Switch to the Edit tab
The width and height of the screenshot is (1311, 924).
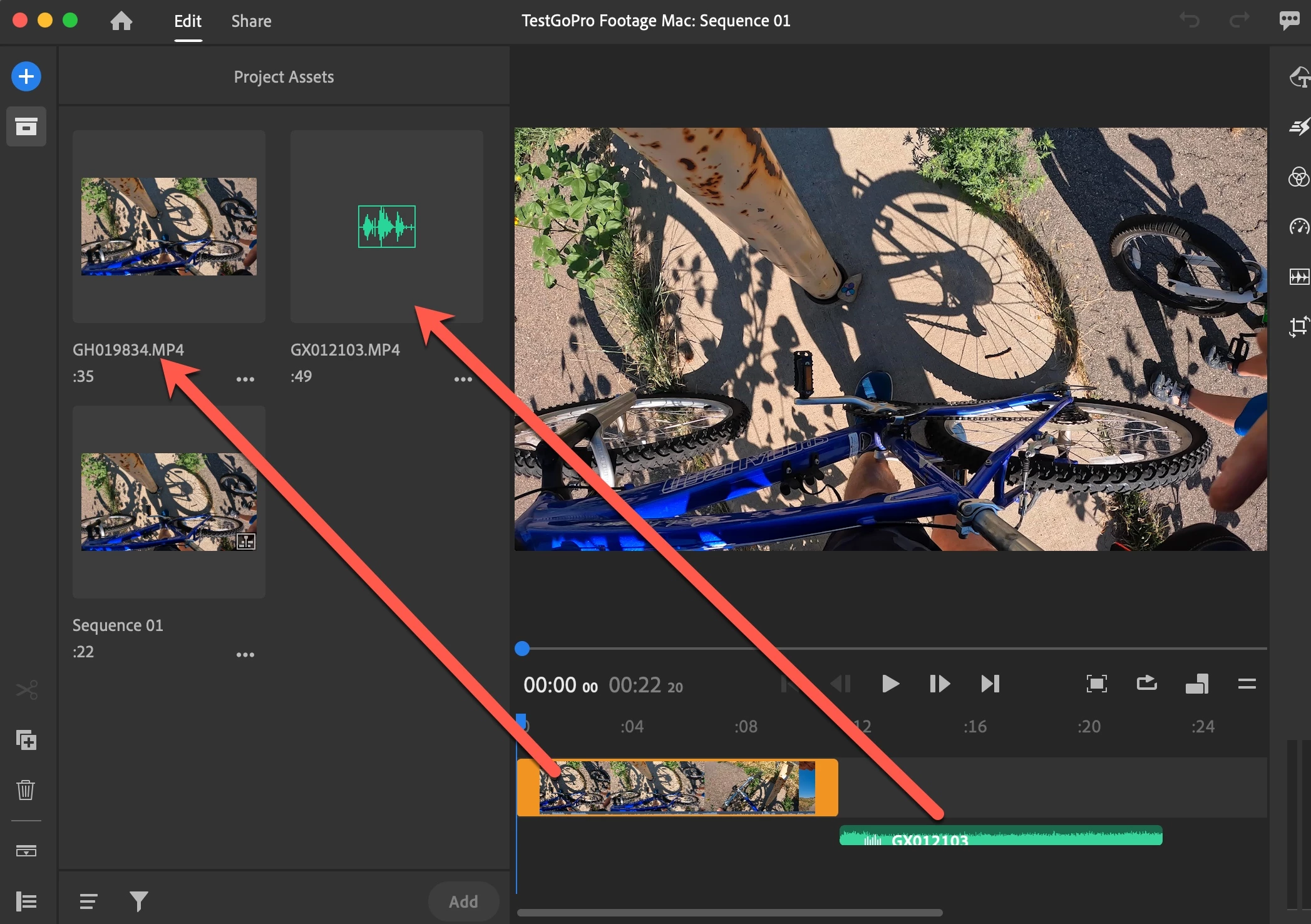click(188, 21)
